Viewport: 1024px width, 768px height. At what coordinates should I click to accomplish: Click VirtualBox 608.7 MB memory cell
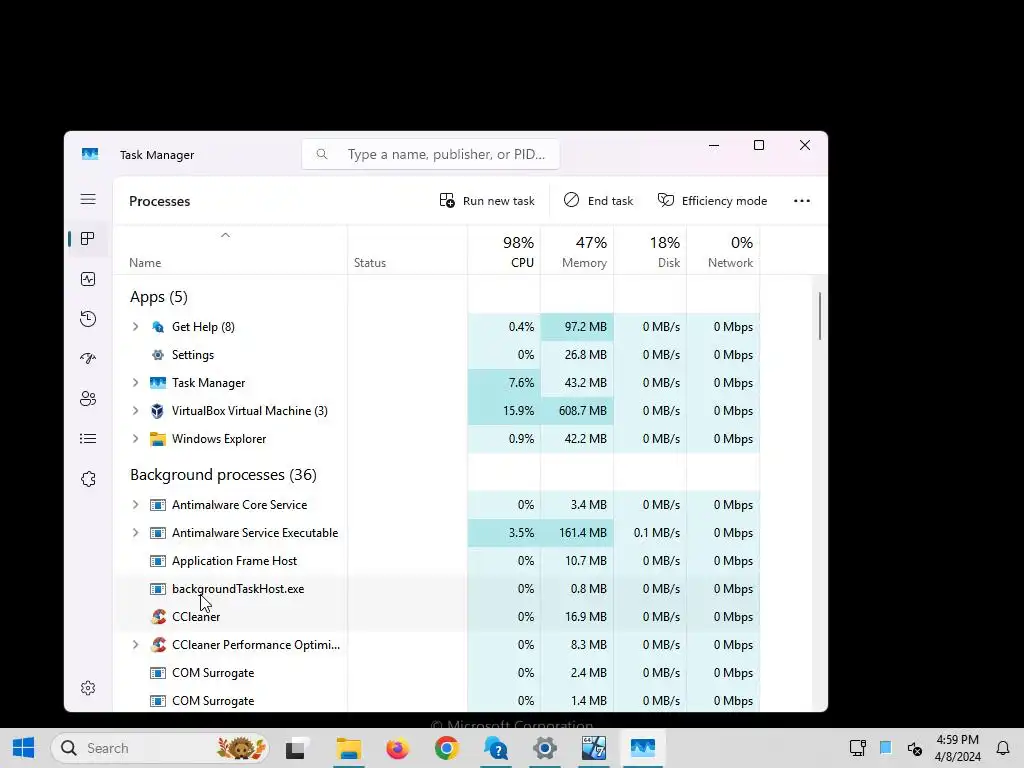[577, 411]
